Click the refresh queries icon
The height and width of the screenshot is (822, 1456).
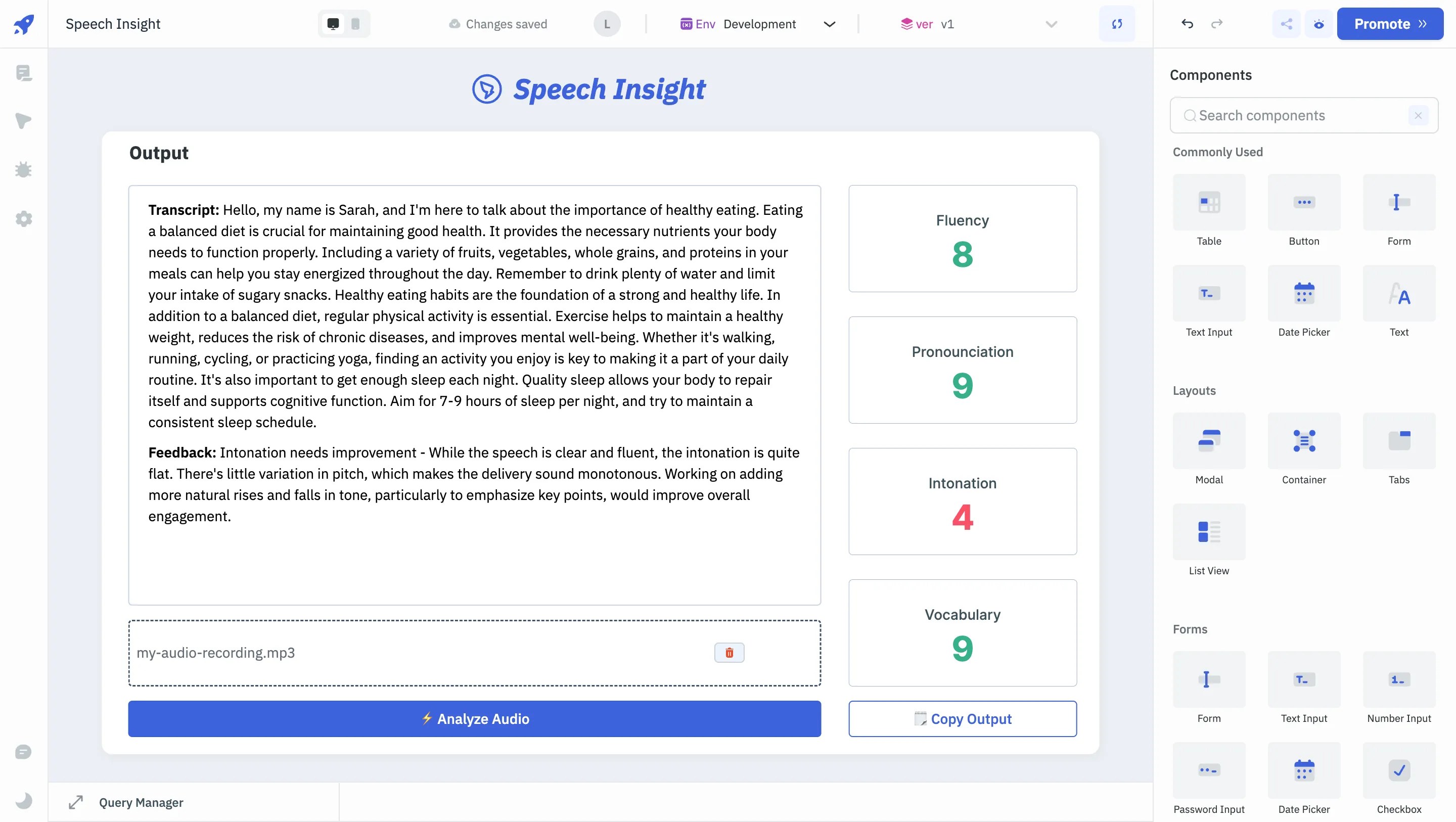point(1117,24)
